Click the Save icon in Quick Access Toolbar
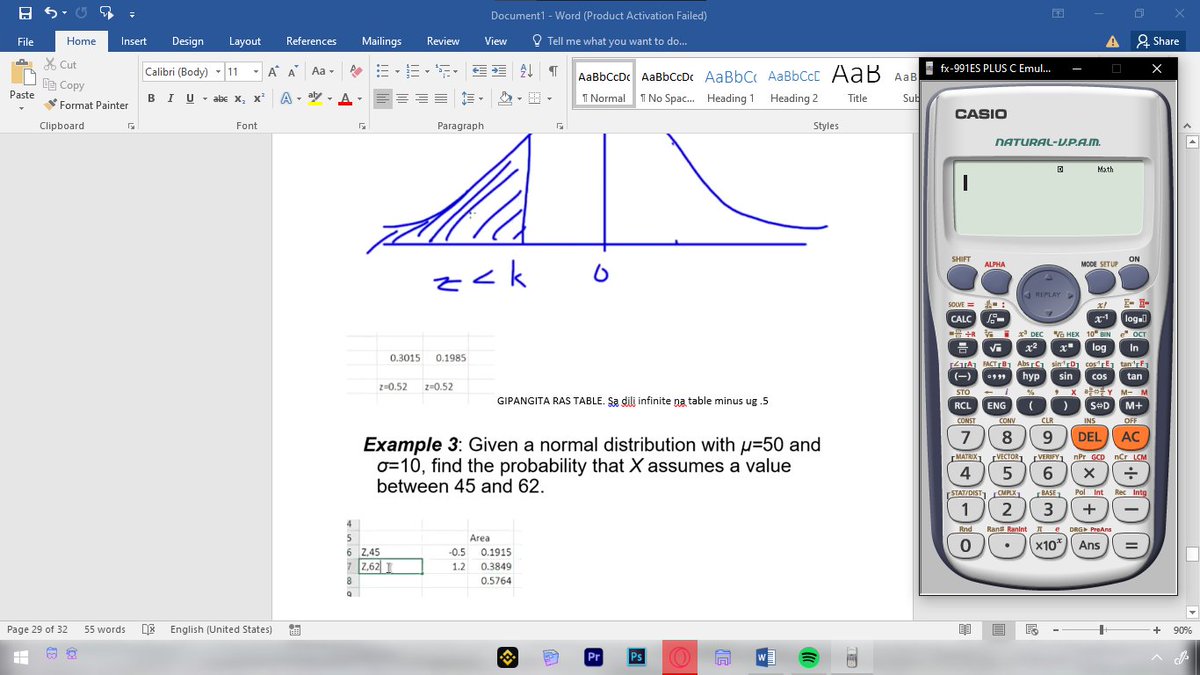 tap(23, 15)
